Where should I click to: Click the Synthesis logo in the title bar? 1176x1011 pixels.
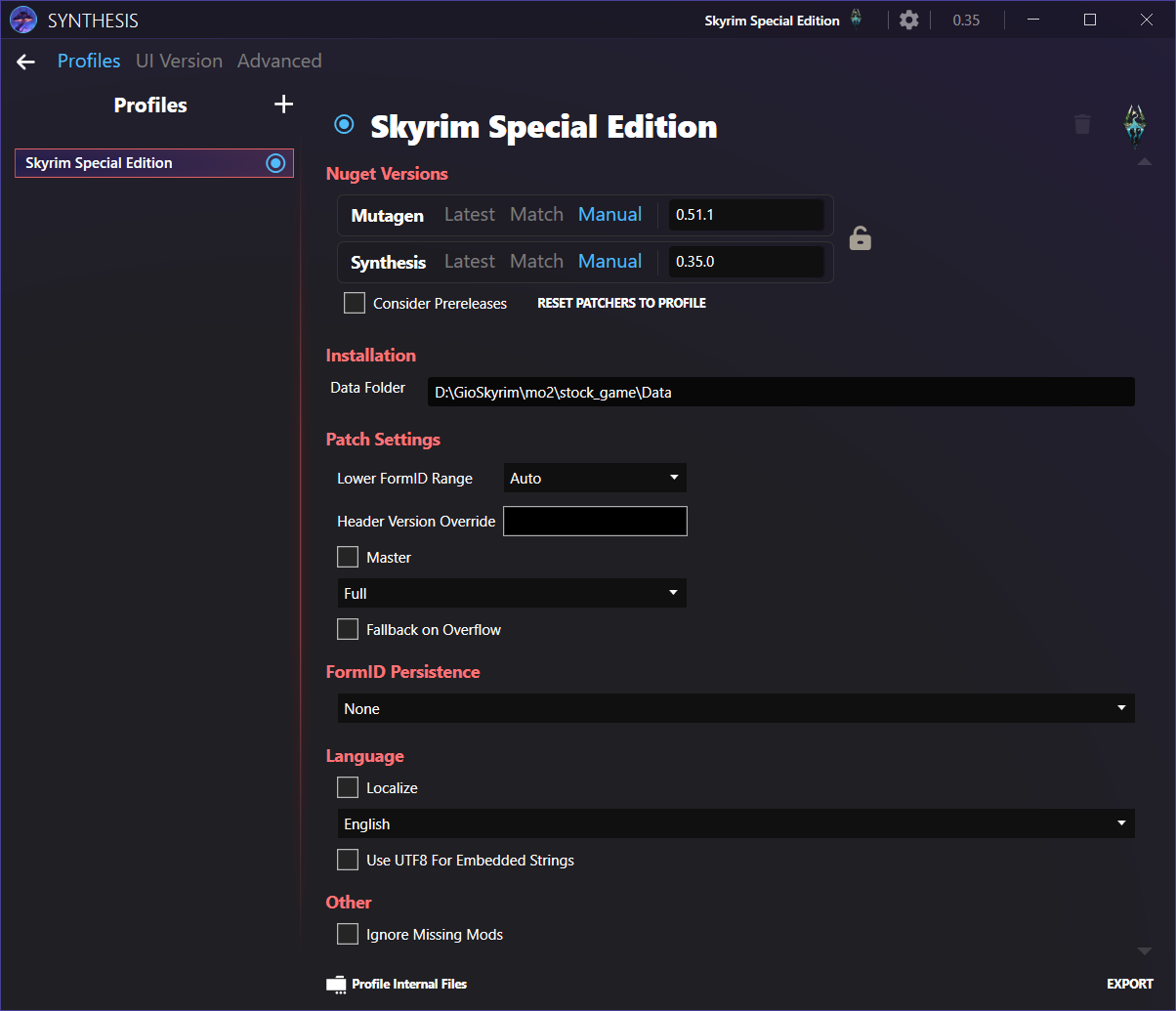(23, 20)
